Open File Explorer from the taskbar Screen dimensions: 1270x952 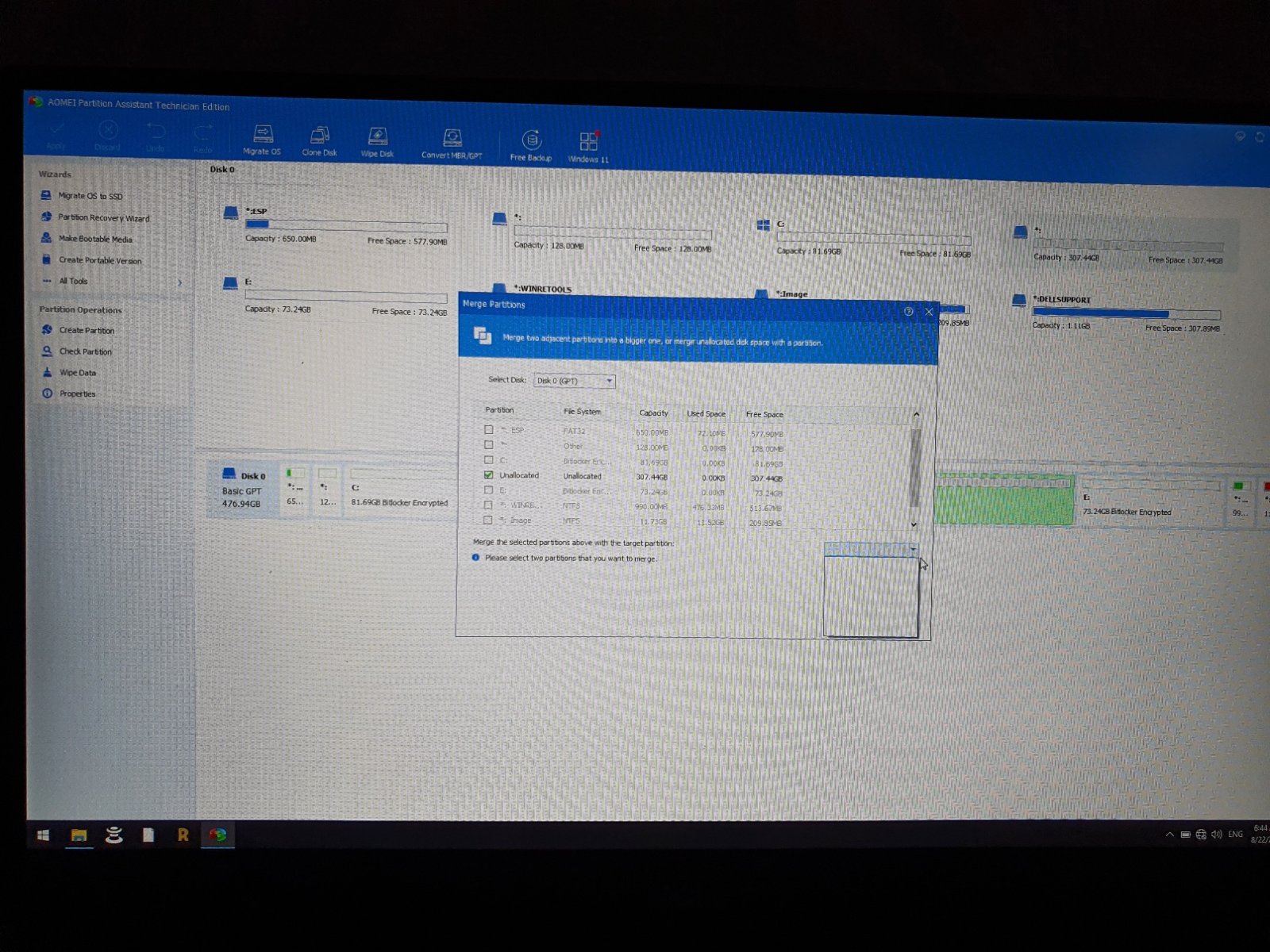click(79, 835)
